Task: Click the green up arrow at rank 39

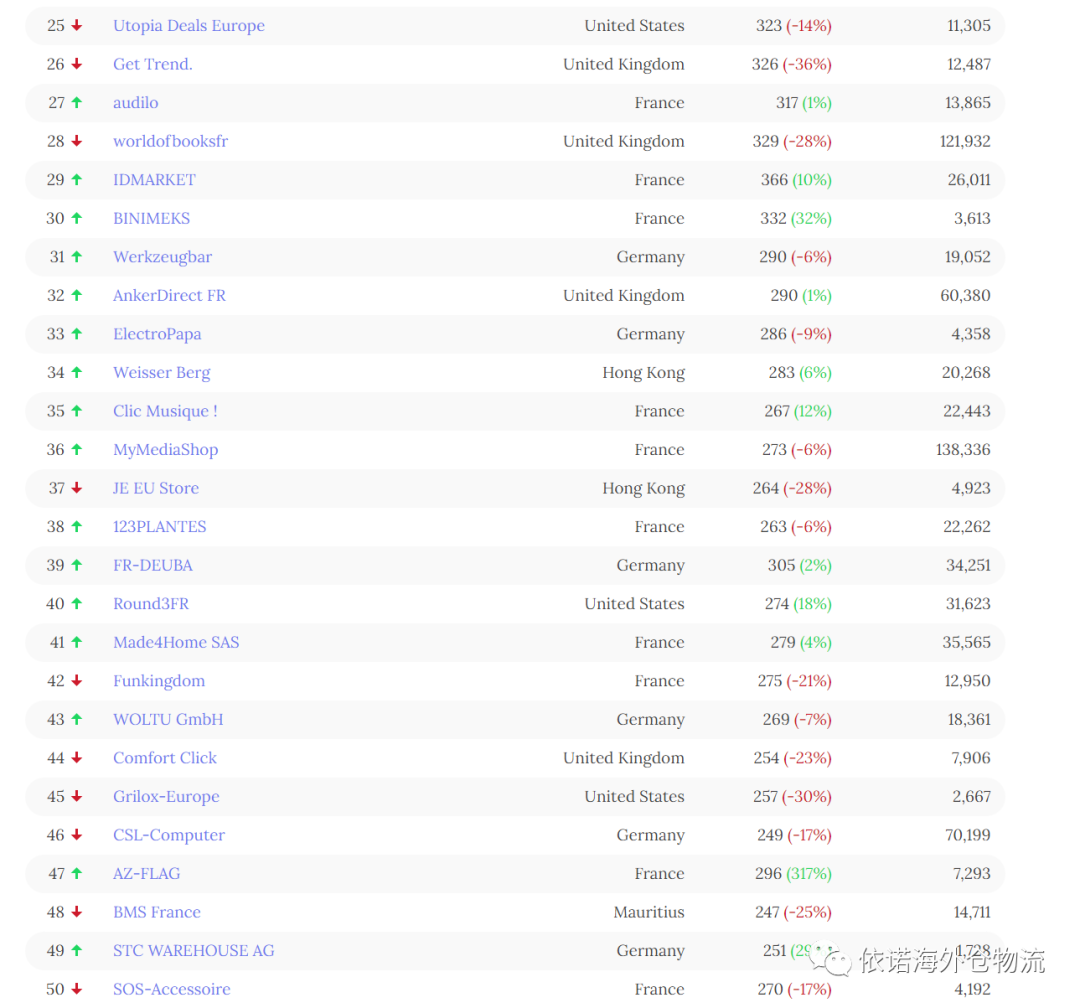Action: coord(76,565)
